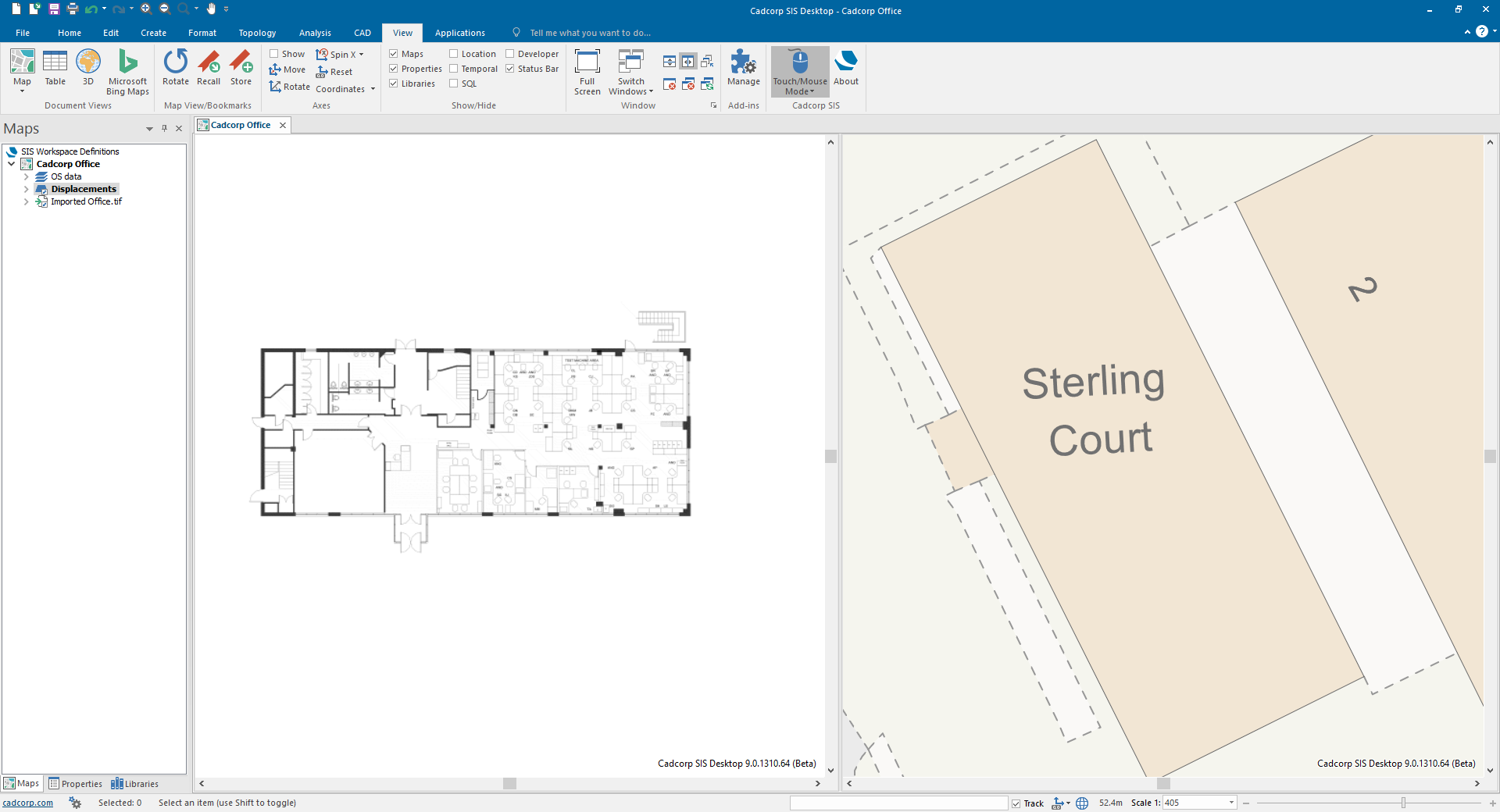1500x812 pixels.
Task: Open Manage add-ins
Action: [743, 67]
